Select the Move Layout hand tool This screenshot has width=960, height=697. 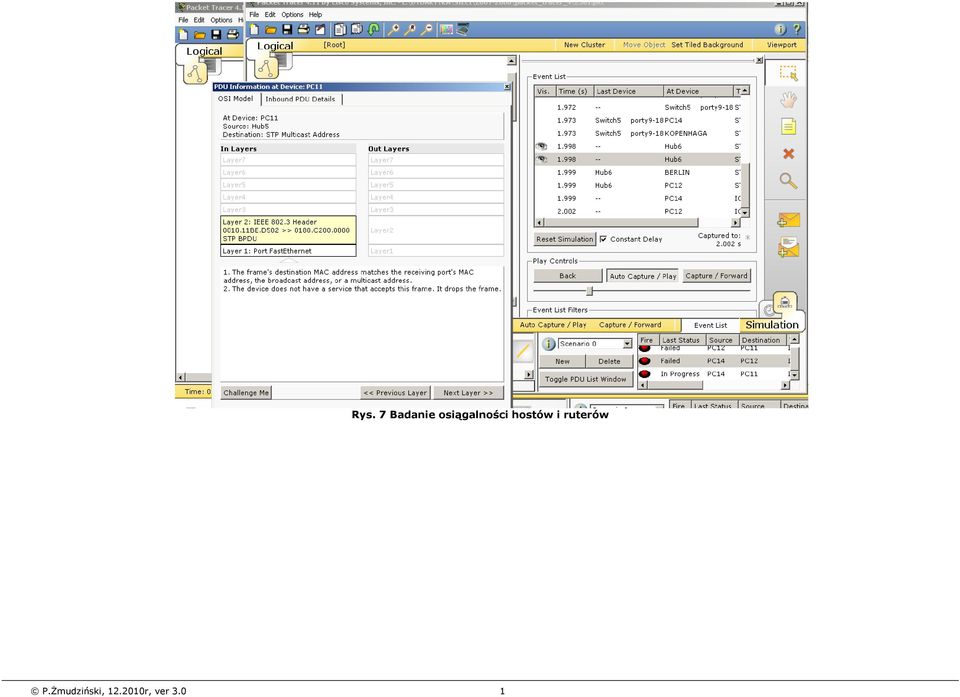point(789,100)
